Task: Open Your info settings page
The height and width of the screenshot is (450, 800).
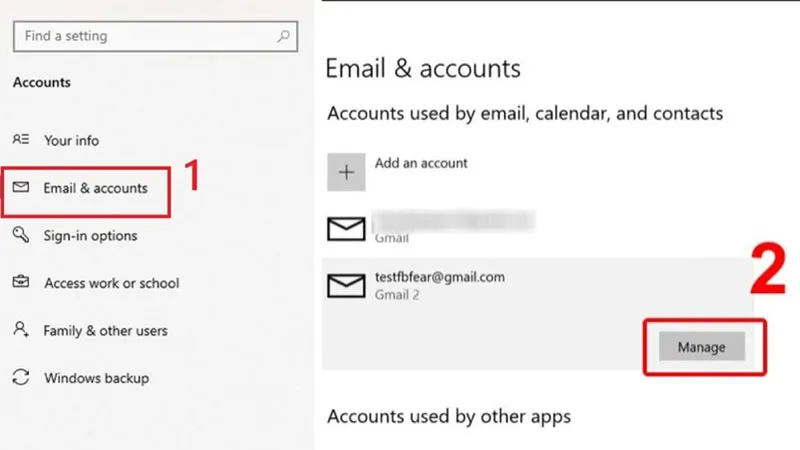Action: tap(71, 140)
